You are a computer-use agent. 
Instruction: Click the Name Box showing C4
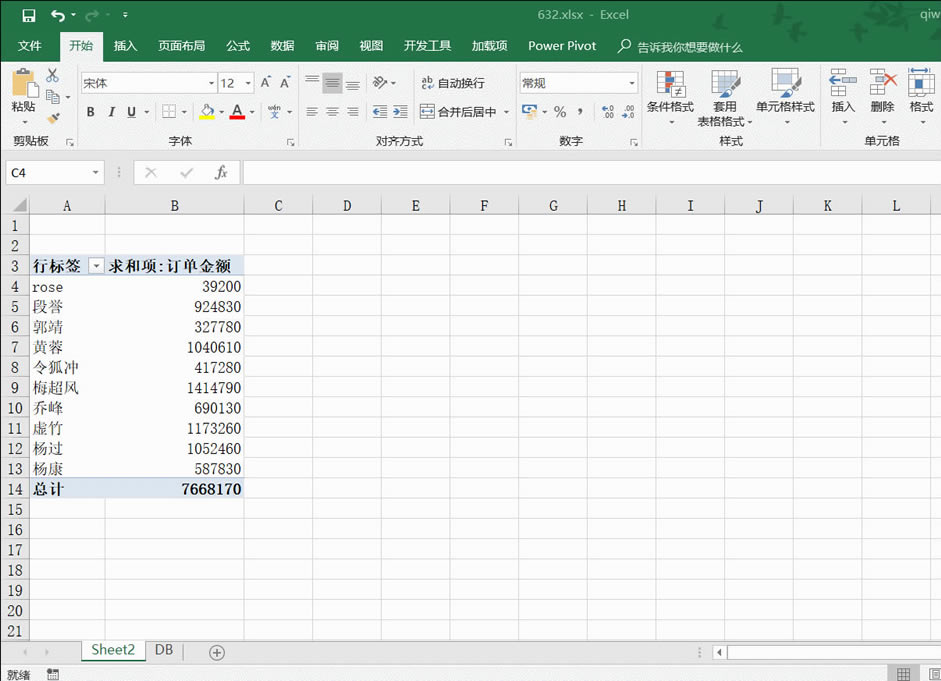point(50,172)
